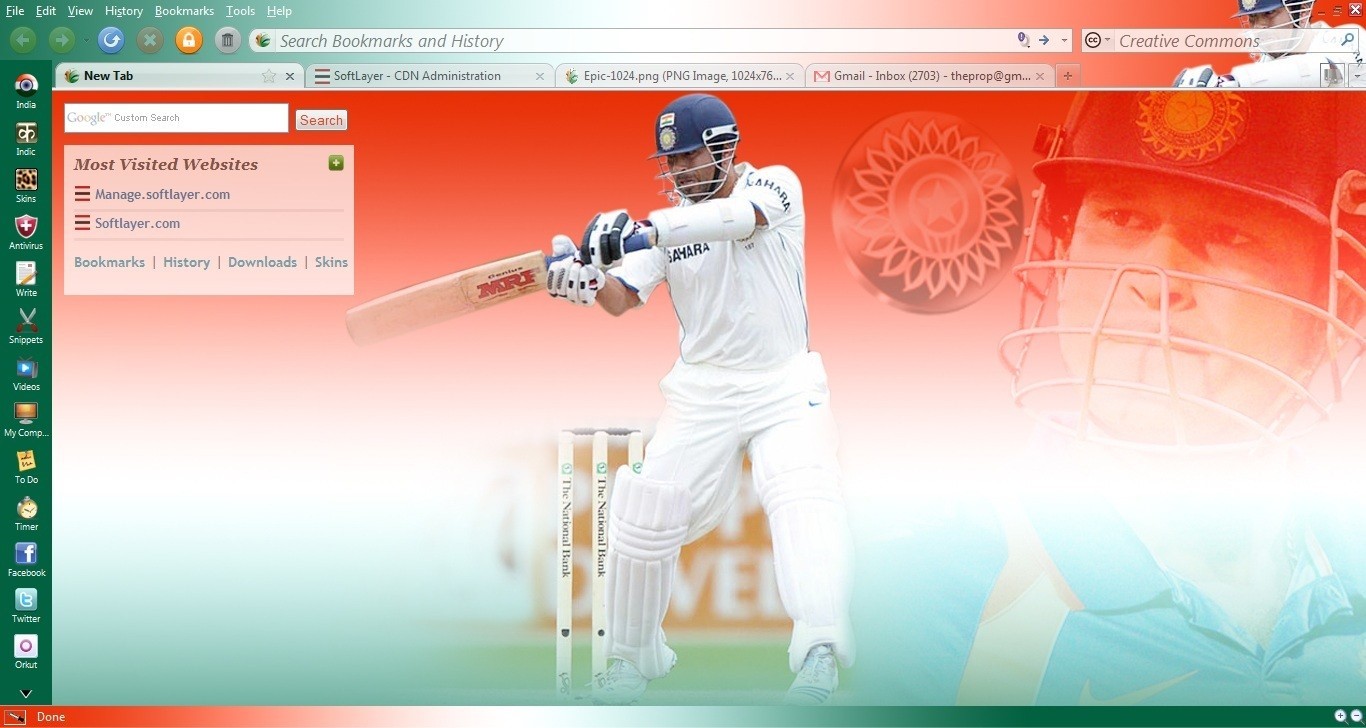This screenshot has height=728, width=1366.
Task: Expand the sidebar's bottom chevron for more apps
Action: pyautogui.click(x=26, y=693)
